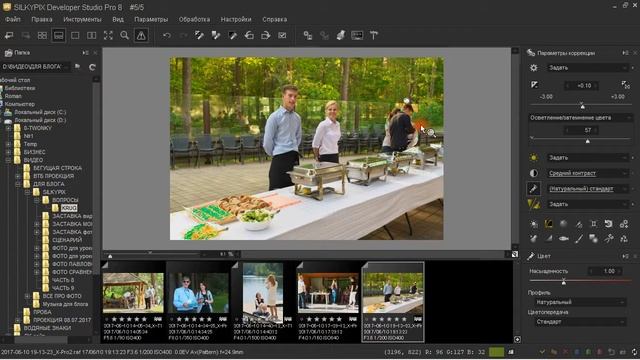Screen dimensions: 640x360
Task: Switch to thumbnail grid view mode
Action: [42, 36]
